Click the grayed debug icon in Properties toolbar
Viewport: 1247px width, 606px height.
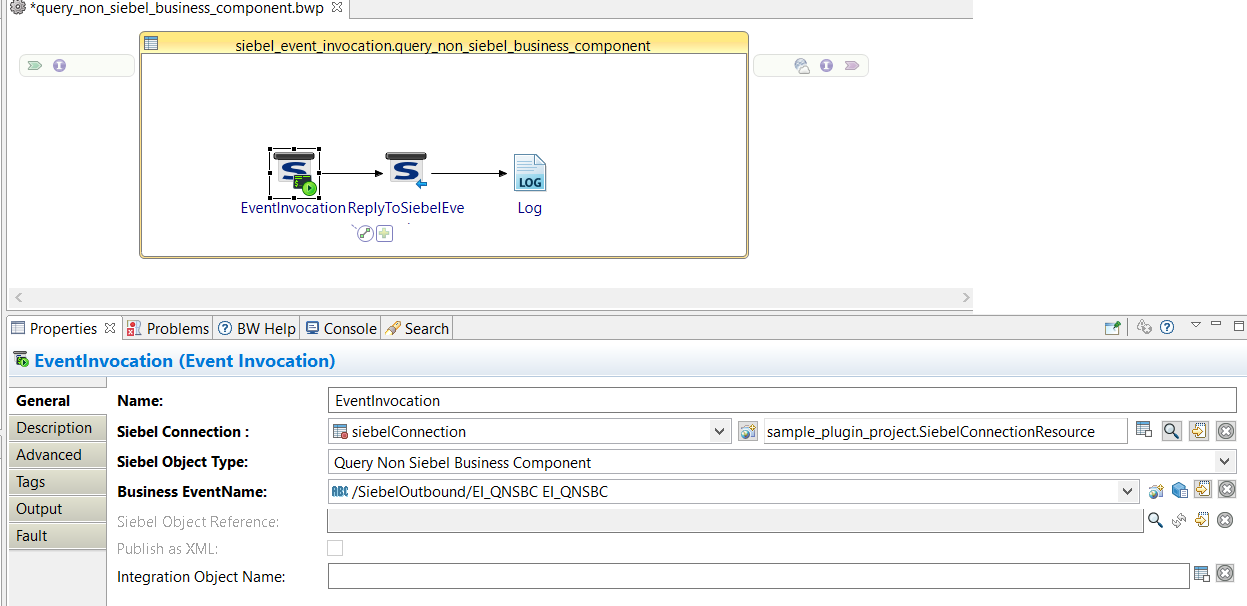1145,327
